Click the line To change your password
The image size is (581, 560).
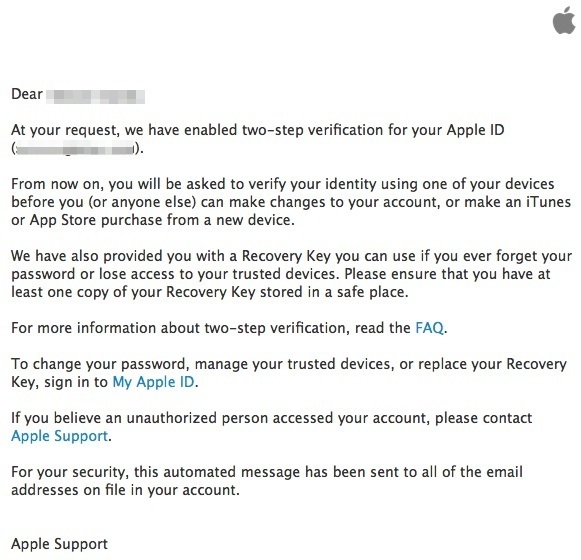tap(289, 364)
